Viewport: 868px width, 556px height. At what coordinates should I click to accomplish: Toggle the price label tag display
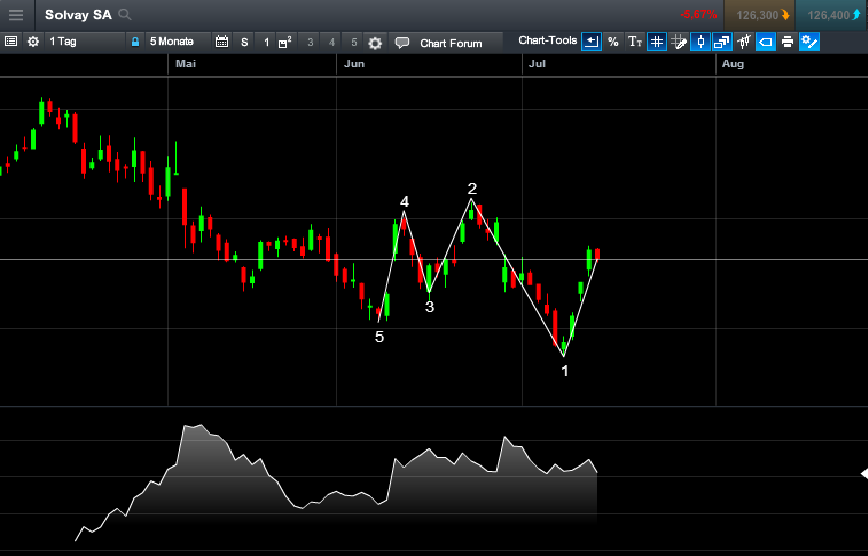[x=765, y=42]
